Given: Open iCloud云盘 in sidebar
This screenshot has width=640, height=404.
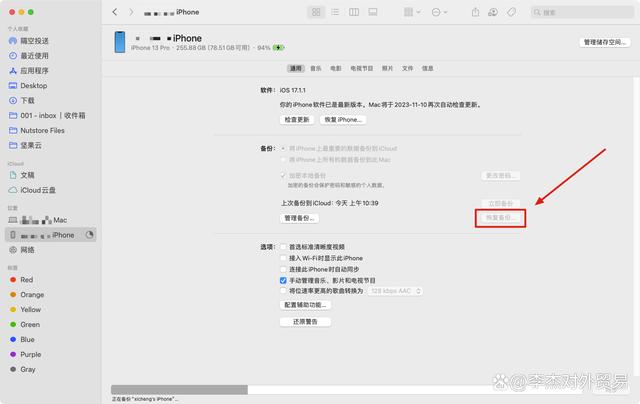Looking at the screenshot, I should point(32,190).
